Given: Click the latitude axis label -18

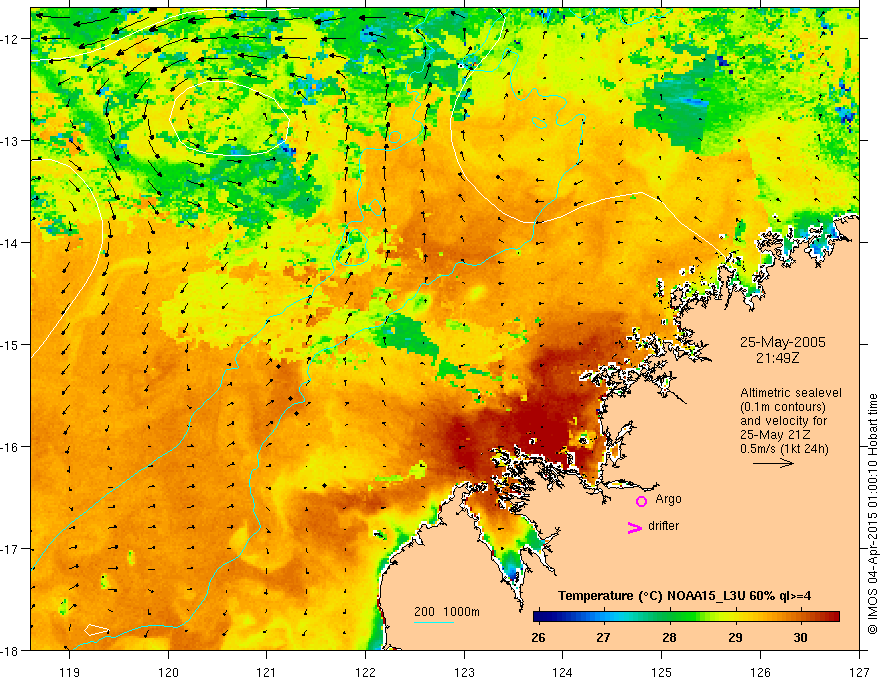Looking at the screenshot, I should pos(11,651).
